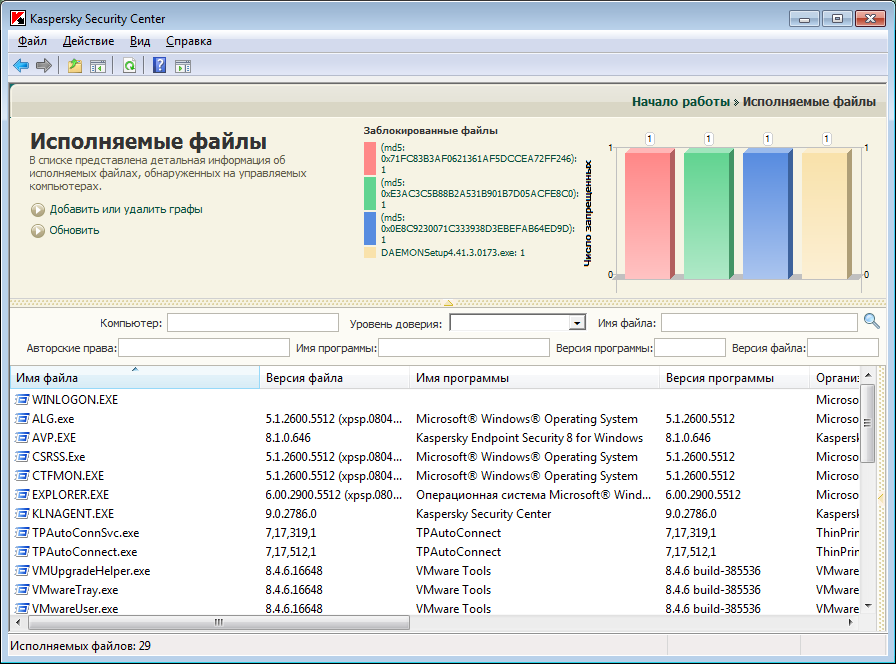Select the AVP.EXE row in file list
896x664 pixels.
(54, 438)
